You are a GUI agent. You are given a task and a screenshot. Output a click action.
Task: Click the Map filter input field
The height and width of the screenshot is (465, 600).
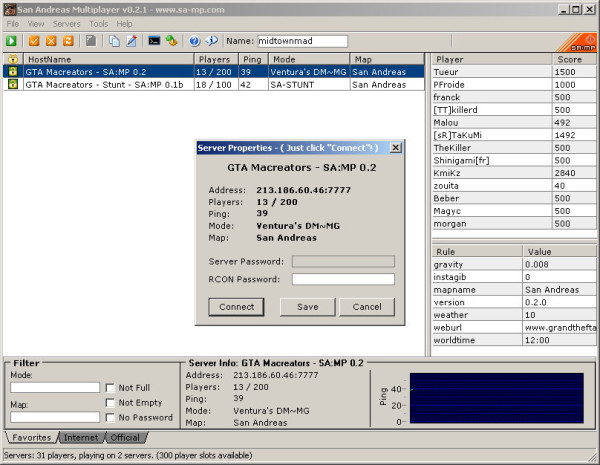point(55,417)
